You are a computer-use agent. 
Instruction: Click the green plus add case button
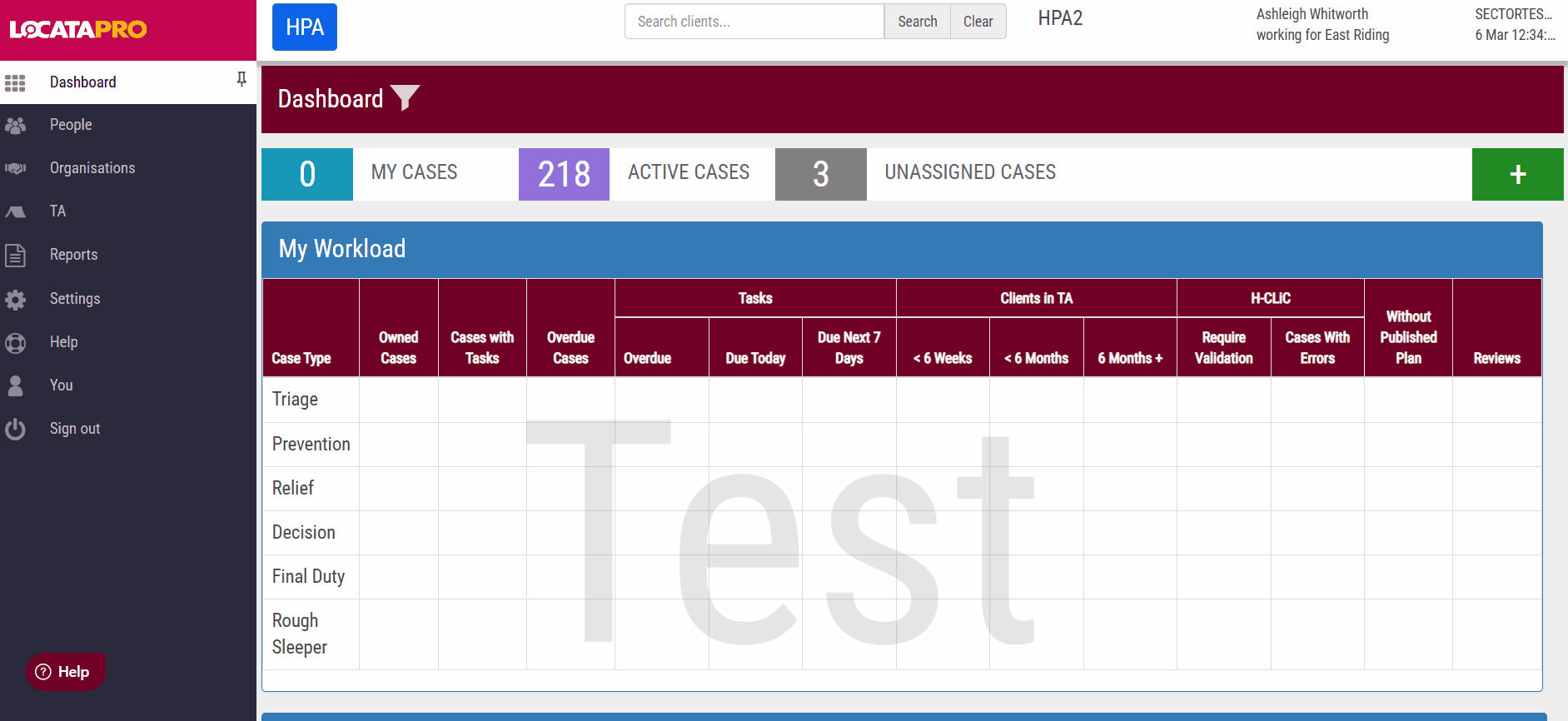1517,174
